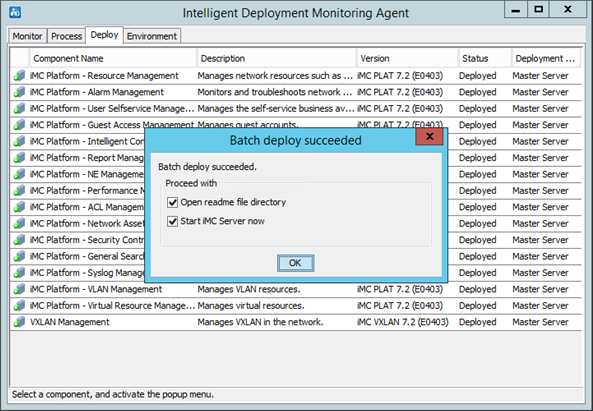
Task: Click the User Selfservice Management row icon
Action: pos(19,109)
